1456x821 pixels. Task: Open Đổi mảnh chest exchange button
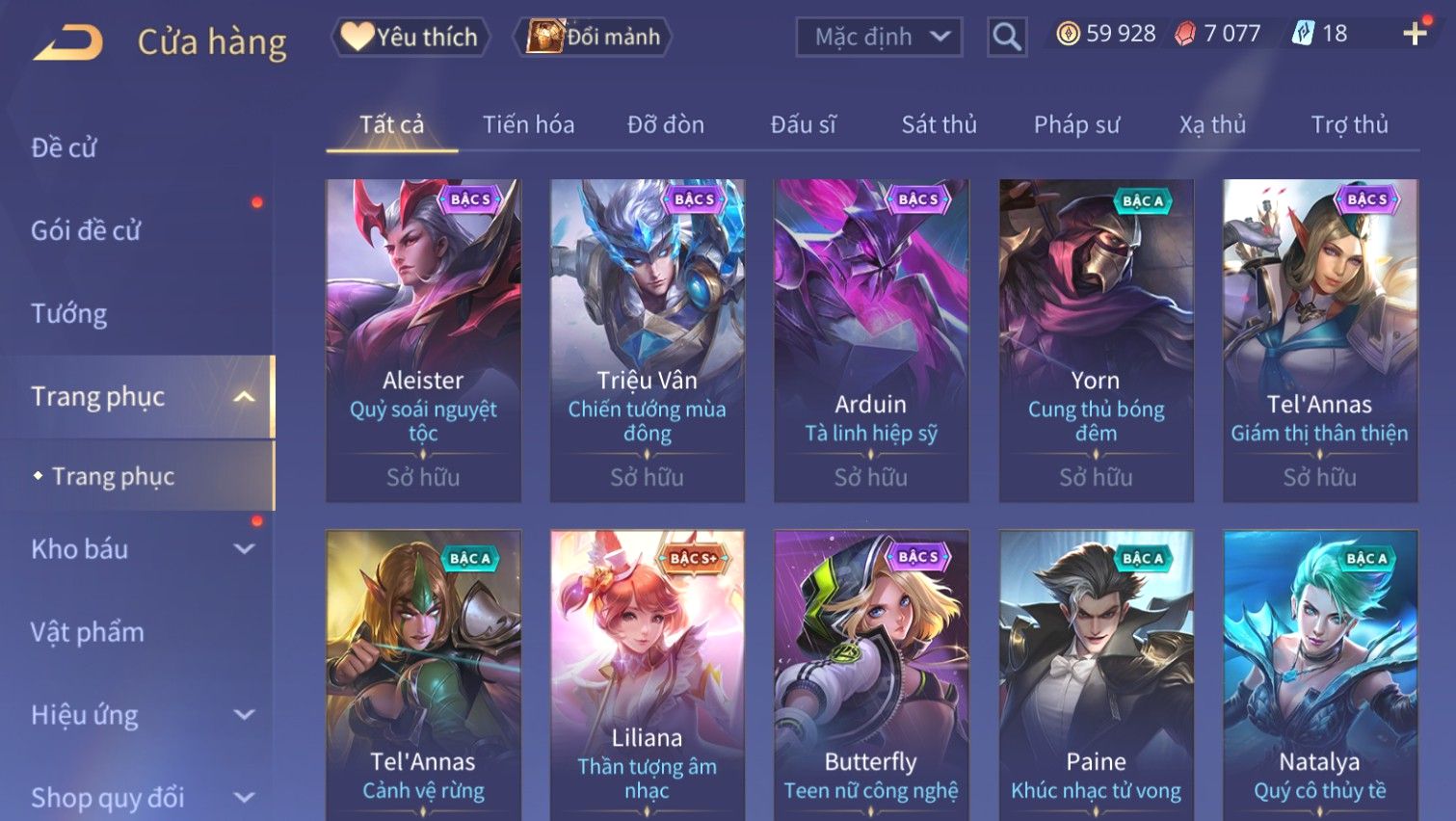594,37
